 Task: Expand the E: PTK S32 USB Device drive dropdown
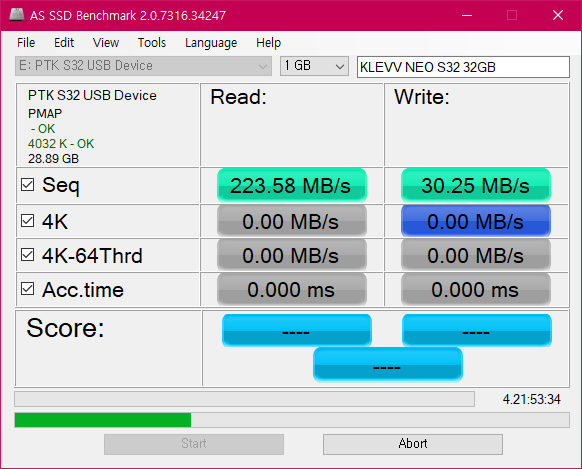[143, 66]
